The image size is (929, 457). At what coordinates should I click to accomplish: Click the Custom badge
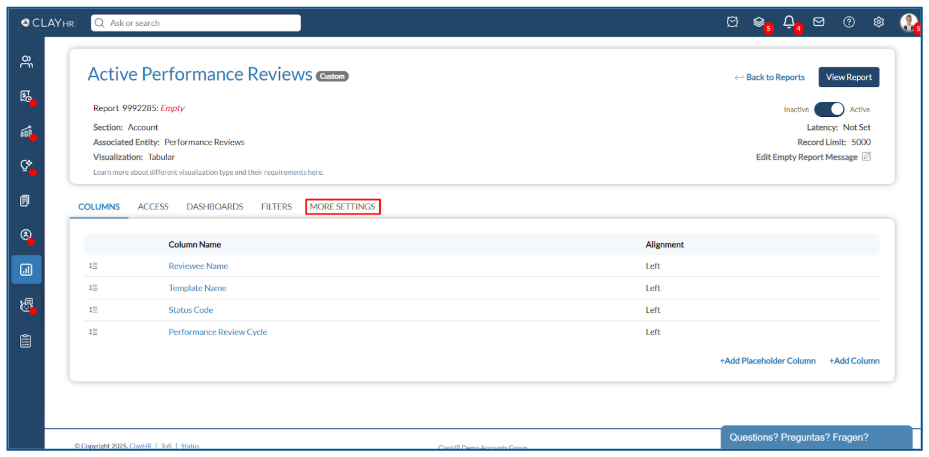(x=332, y=76)
